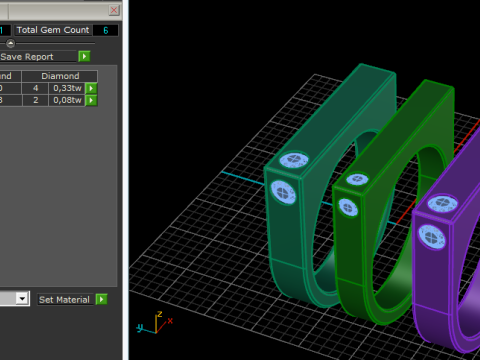Screen dimensions: 480x360
Task: Close the gem report panel
Action: coord(114,10)
